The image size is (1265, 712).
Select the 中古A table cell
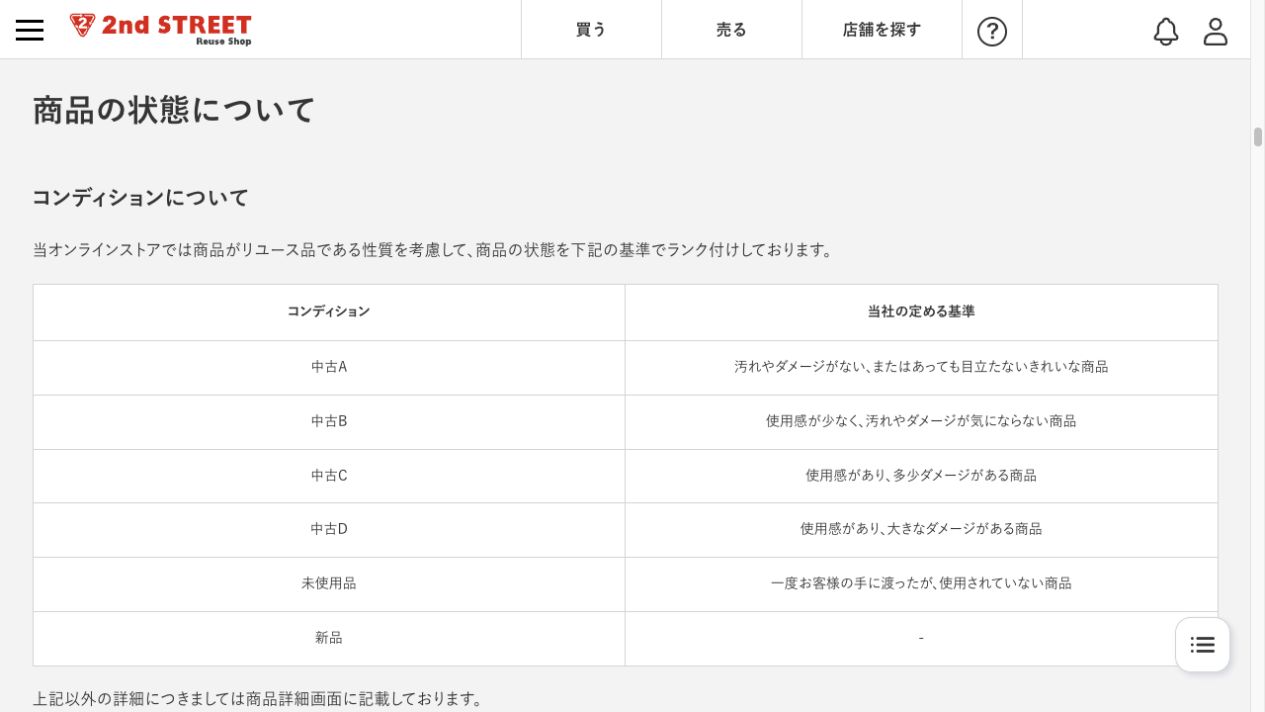pyautogui.click(x=329, y=367)
